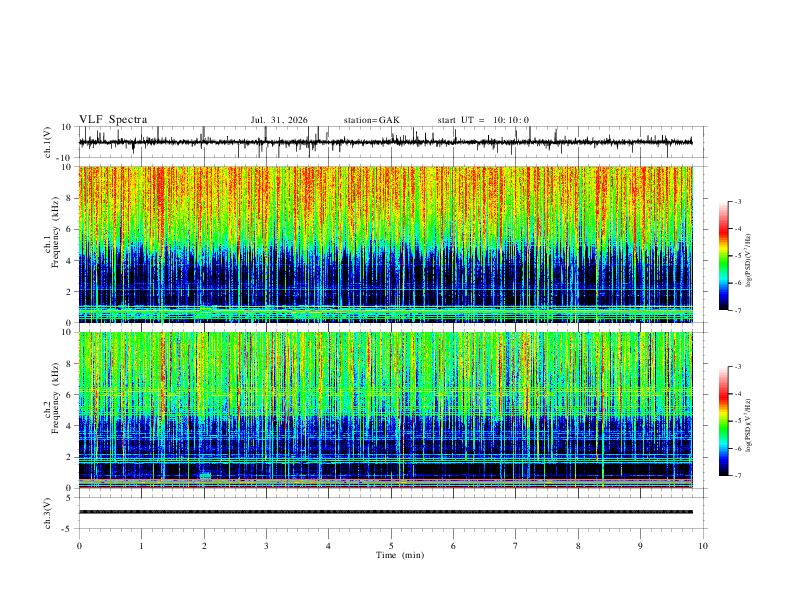Click the "1" tick on Time axis
The height and width of the screenshot is (612, 792).
(x=141, y=546)
